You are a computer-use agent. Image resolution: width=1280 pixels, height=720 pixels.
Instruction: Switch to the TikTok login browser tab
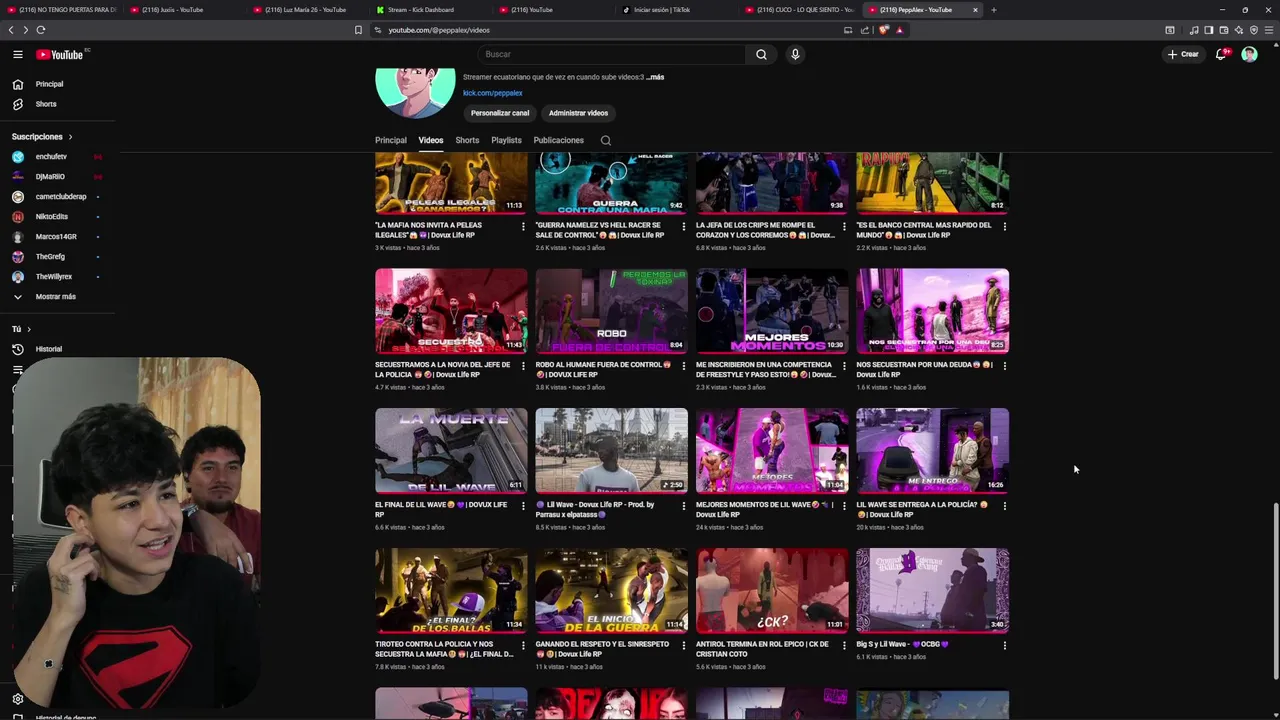tap(675, 10)
